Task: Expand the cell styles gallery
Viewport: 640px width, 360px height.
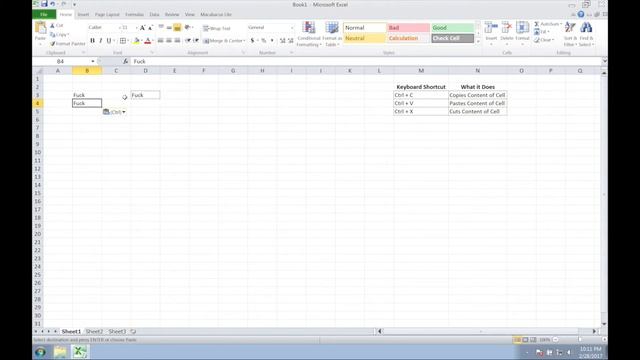Action: [478, 41]
